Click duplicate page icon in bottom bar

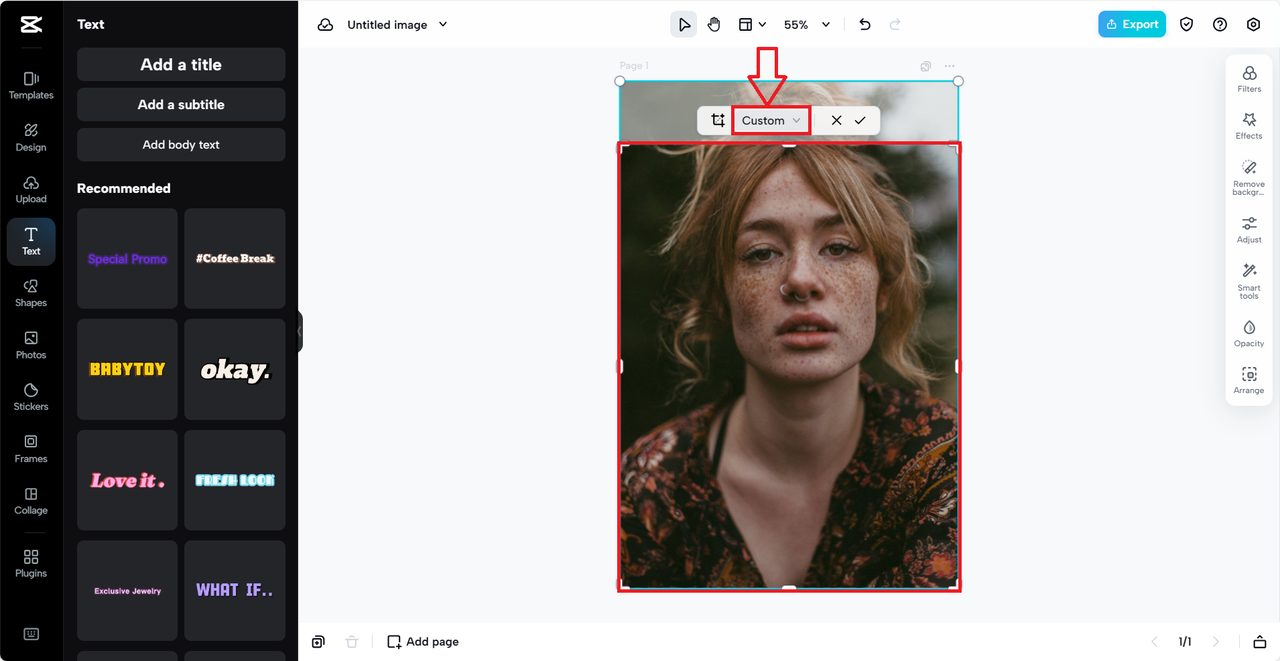318,642
